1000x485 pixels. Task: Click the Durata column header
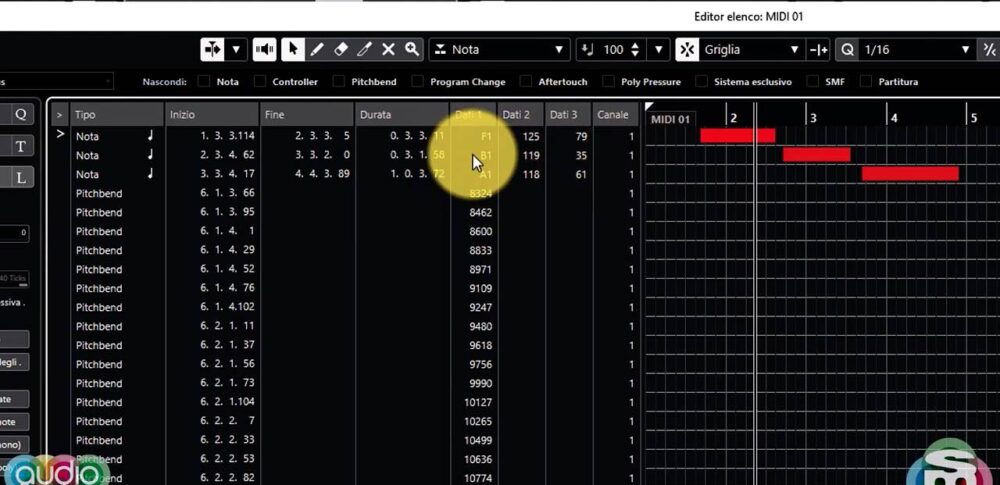pos(402,115)
